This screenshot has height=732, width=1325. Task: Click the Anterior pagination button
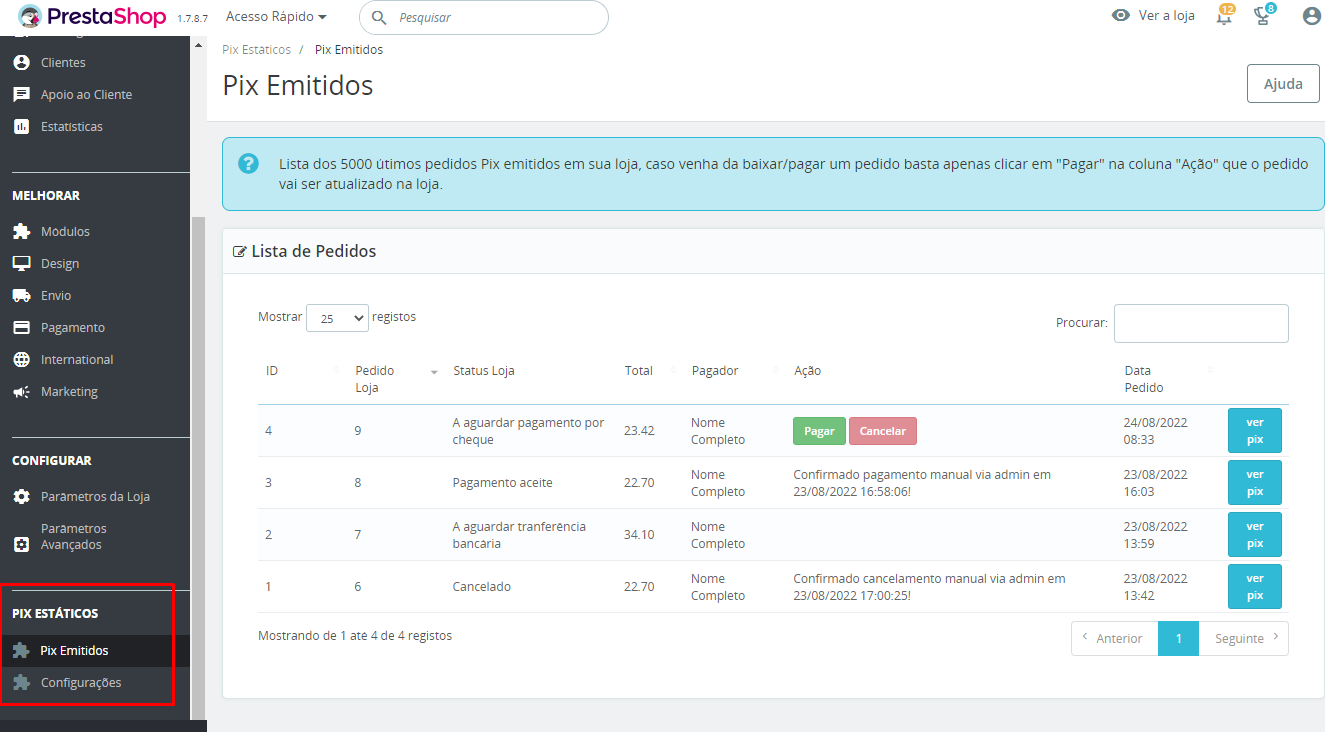tap(1115, 638)
